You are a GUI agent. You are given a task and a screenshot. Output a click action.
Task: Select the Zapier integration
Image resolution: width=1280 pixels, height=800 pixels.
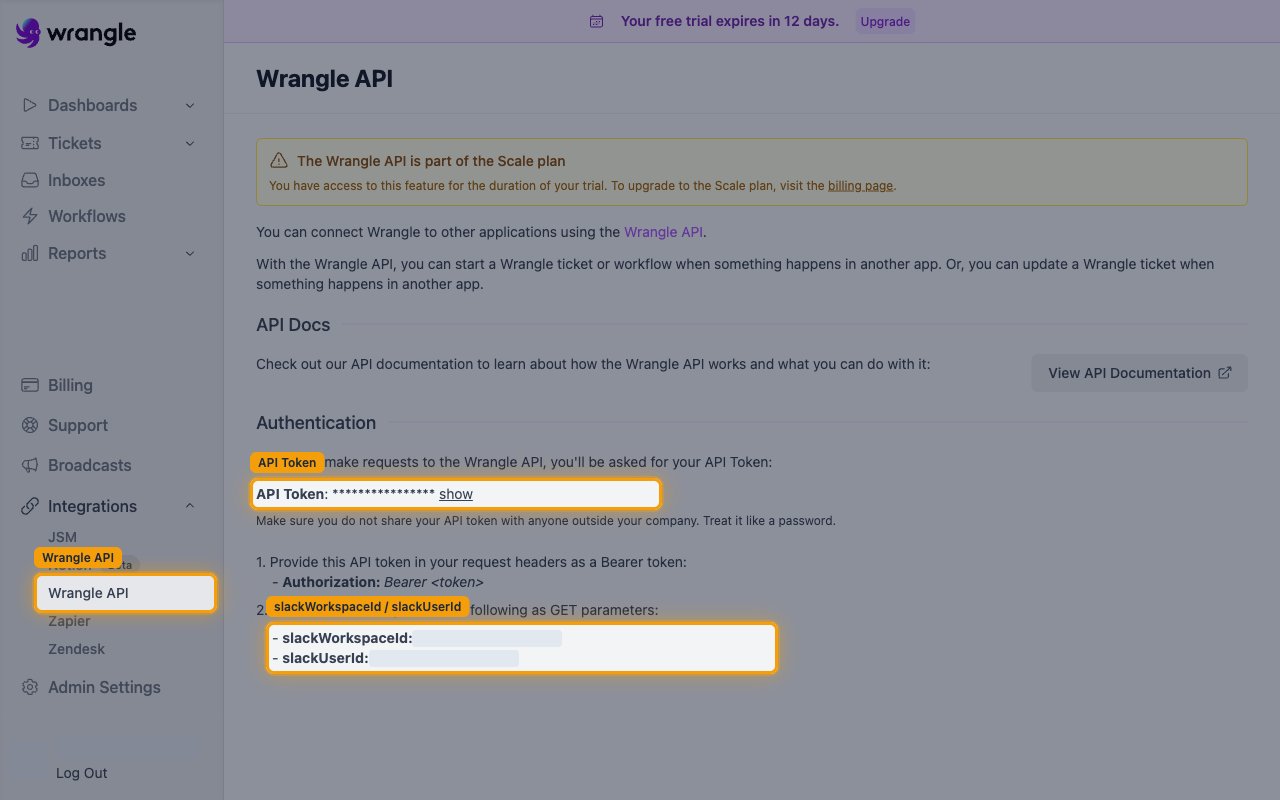69,621
